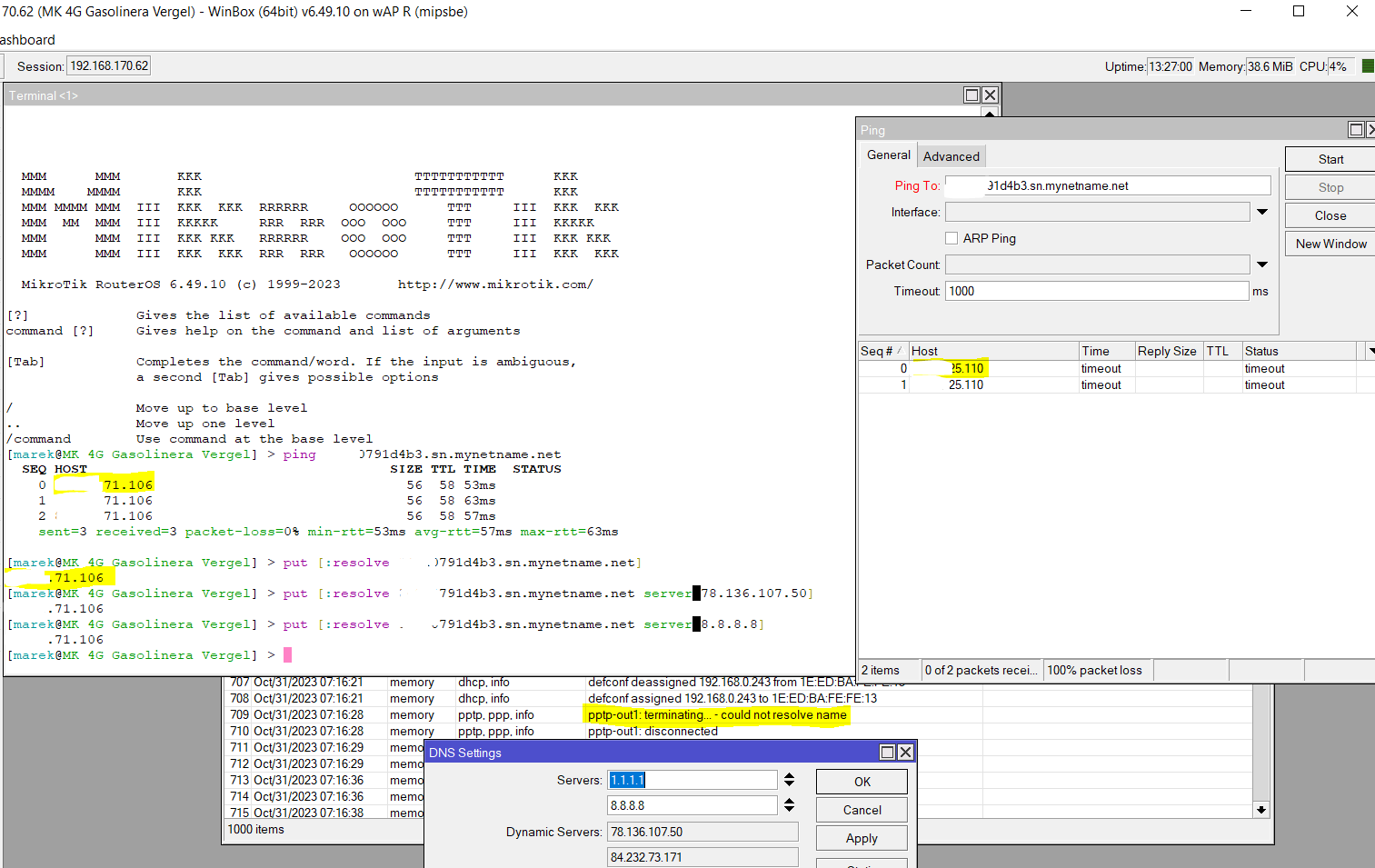Screen dimensions: 1375x868
Task: Close the DNS Settings dialog with X icon
Action: click(x=905, y=753)
